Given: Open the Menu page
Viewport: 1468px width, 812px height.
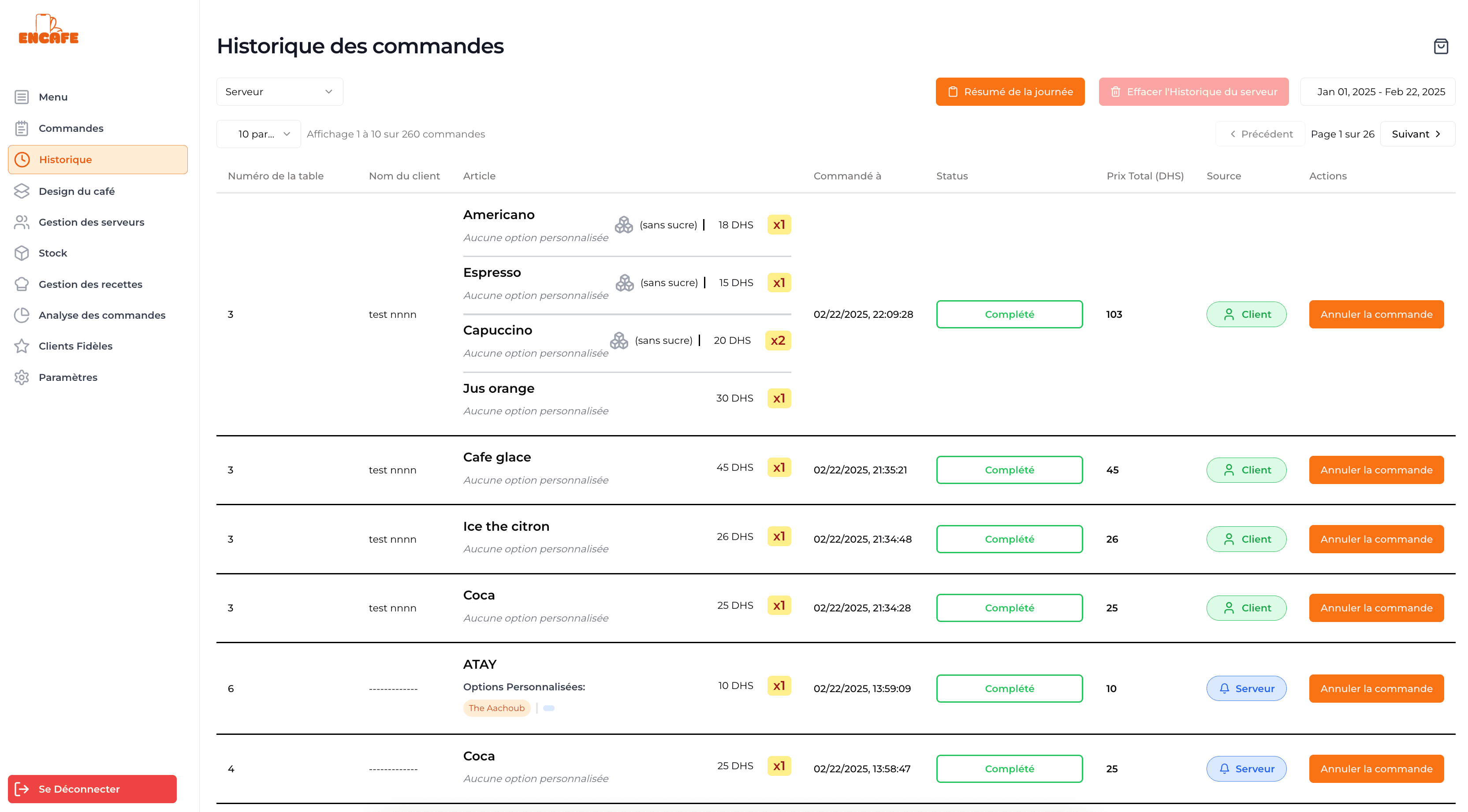Looking at the screenshot, I should (53, 97).
